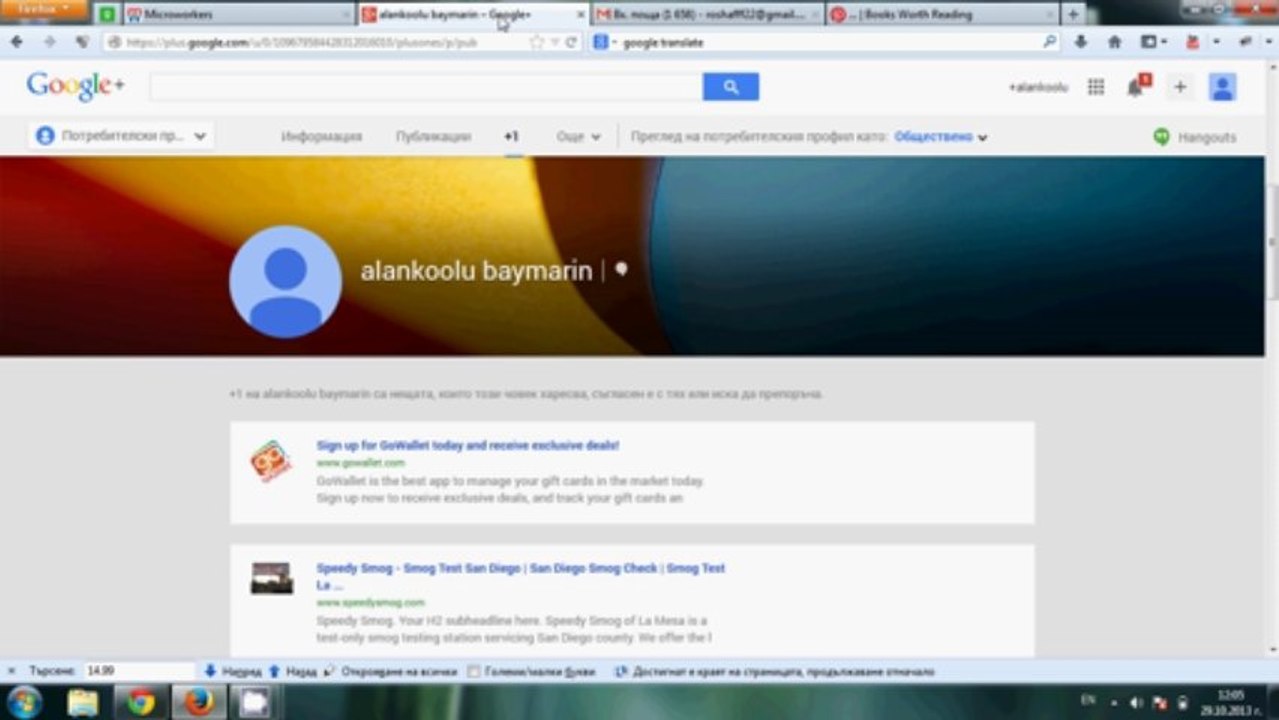The height and width of the screenshot is (720, 1279).
Task: Open the Google apps grid icon
Action: pos(1096,87)
